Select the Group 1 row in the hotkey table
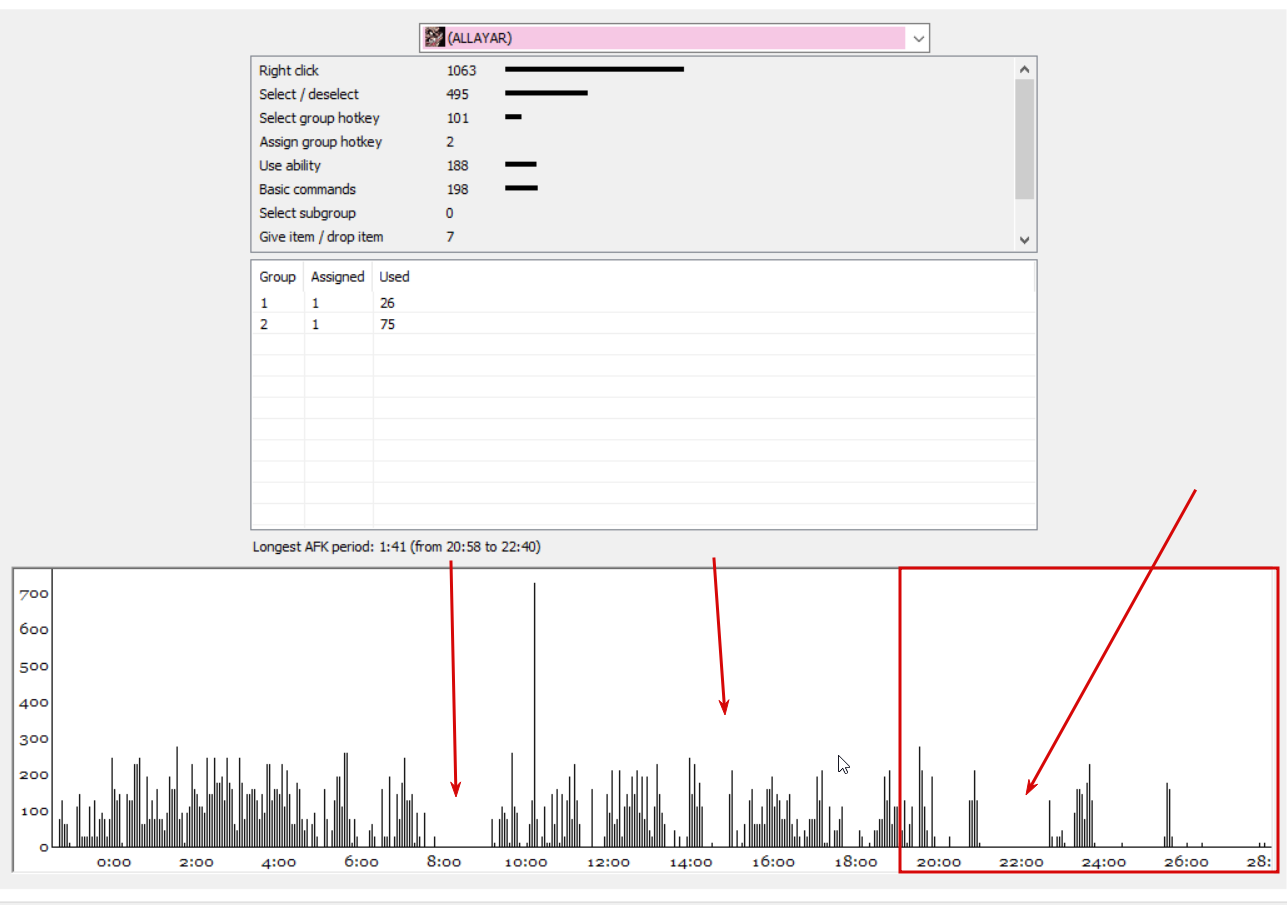The height and width of the screenshot is (905, 1287). [643, 302]
